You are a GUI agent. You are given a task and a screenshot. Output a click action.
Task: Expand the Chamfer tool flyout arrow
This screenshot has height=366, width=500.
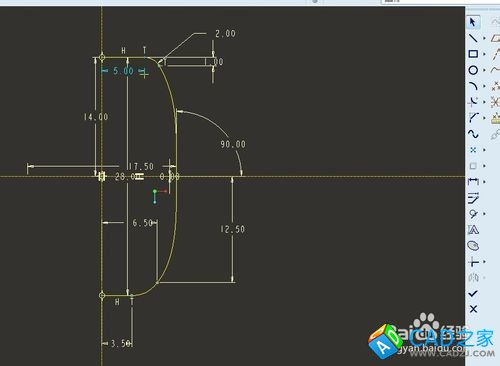click(484, 118)
